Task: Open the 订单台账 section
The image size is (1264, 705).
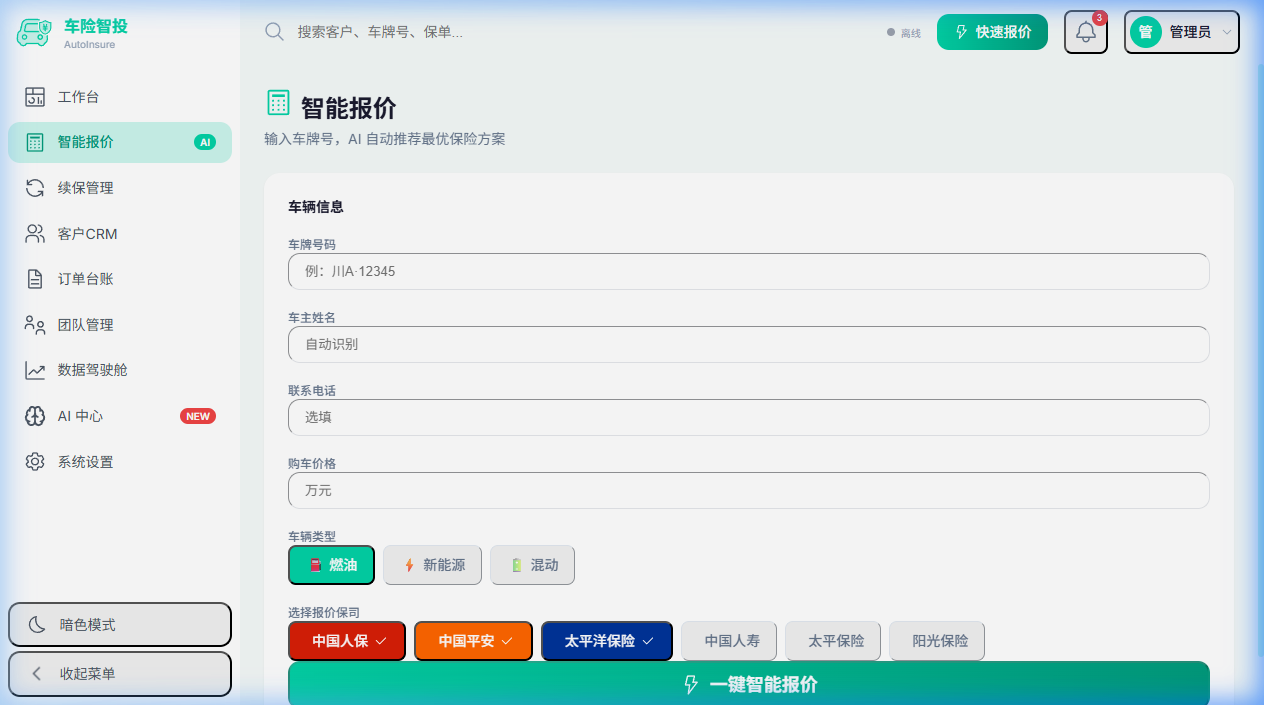Action: point(89,278)
